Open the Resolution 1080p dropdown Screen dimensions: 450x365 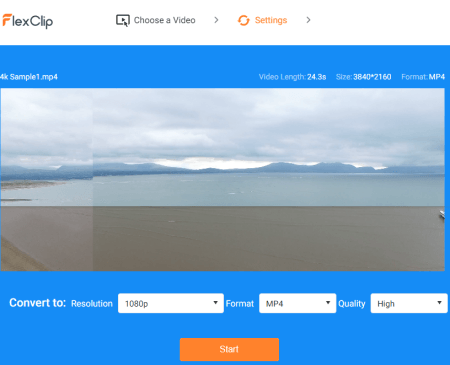click(171, 303)
